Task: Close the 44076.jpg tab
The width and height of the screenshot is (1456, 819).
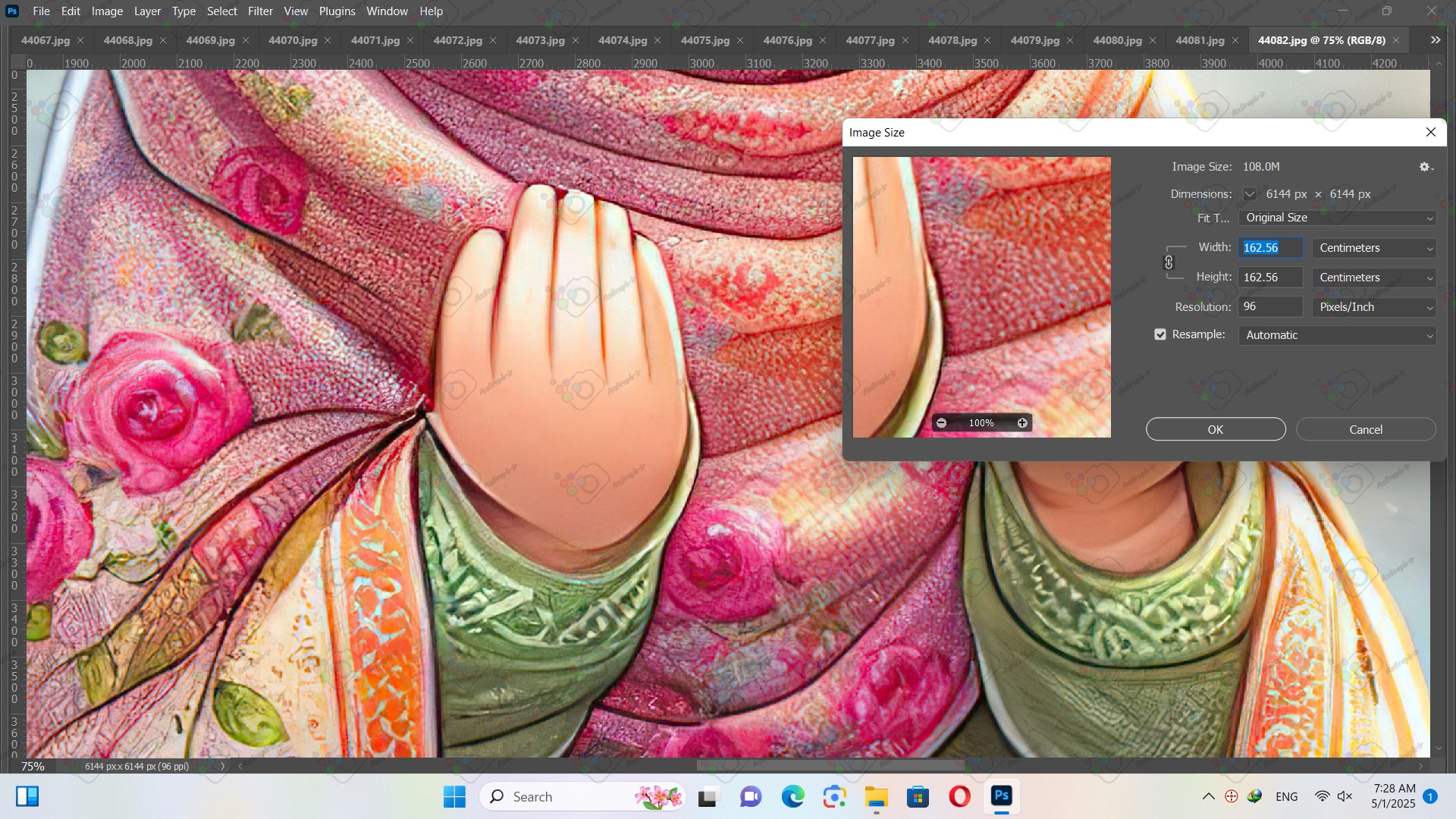Action: [823, 41]
